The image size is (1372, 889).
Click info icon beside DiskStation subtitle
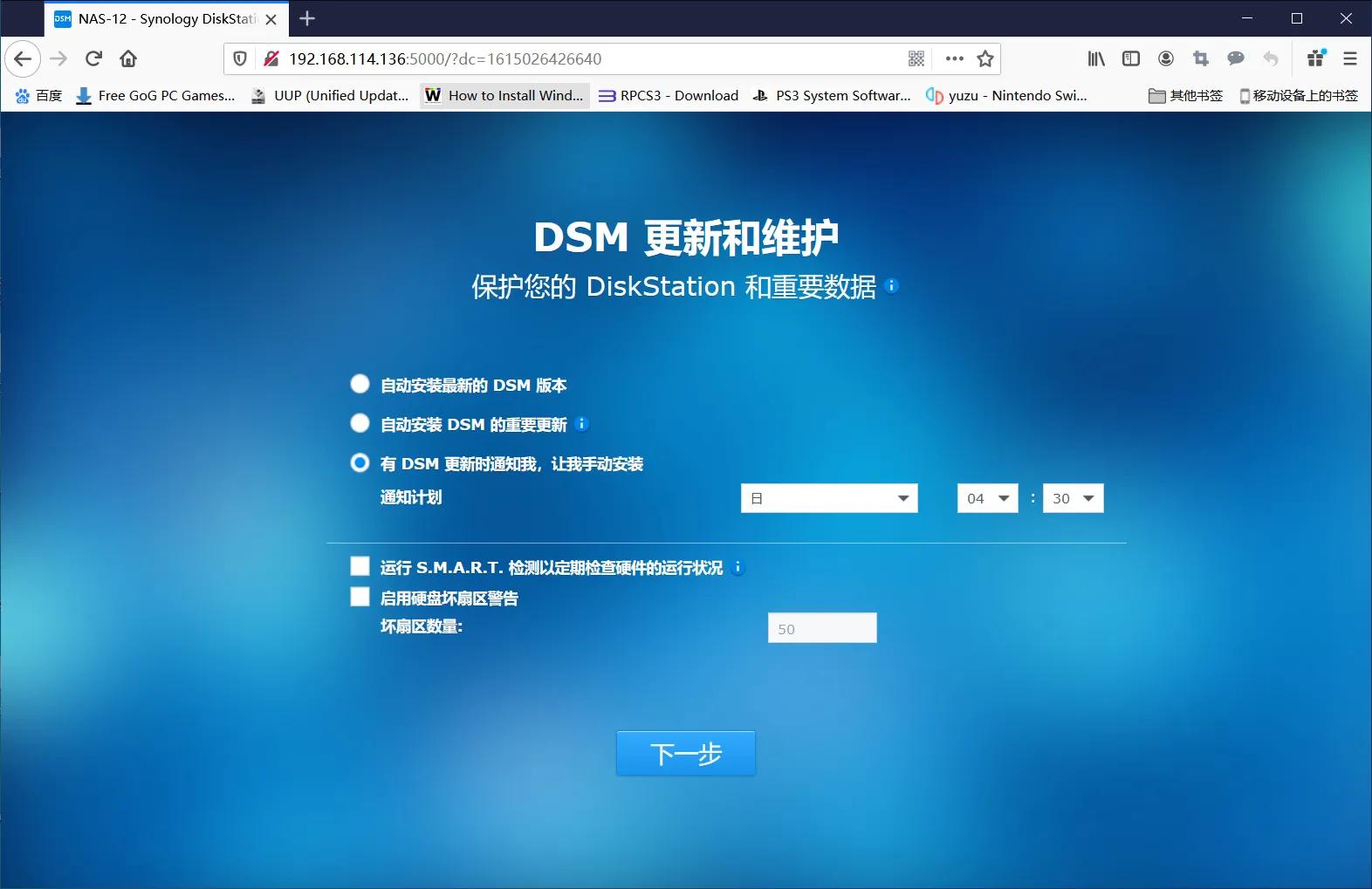[891, 285]
